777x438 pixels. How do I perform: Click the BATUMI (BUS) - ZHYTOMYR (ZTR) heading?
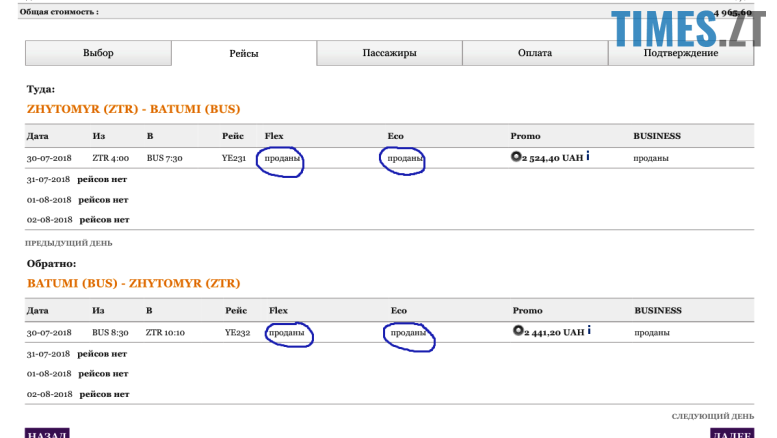[133, 283]
